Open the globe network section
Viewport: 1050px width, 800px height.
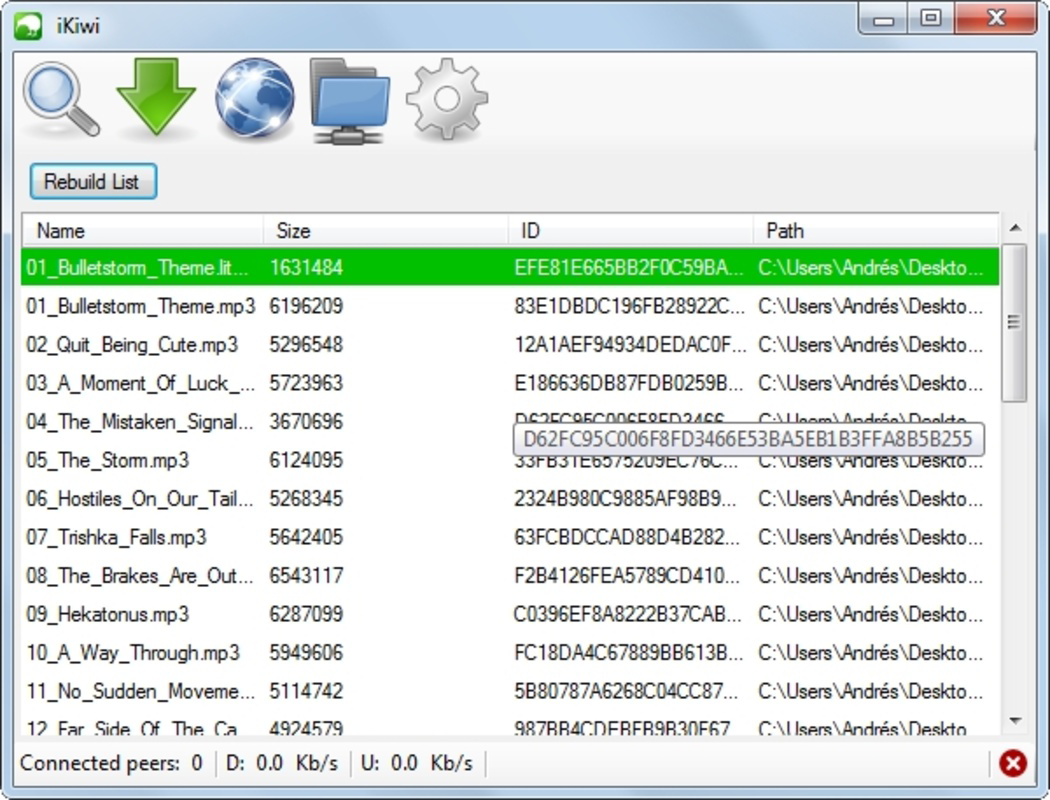click(254, 98)
